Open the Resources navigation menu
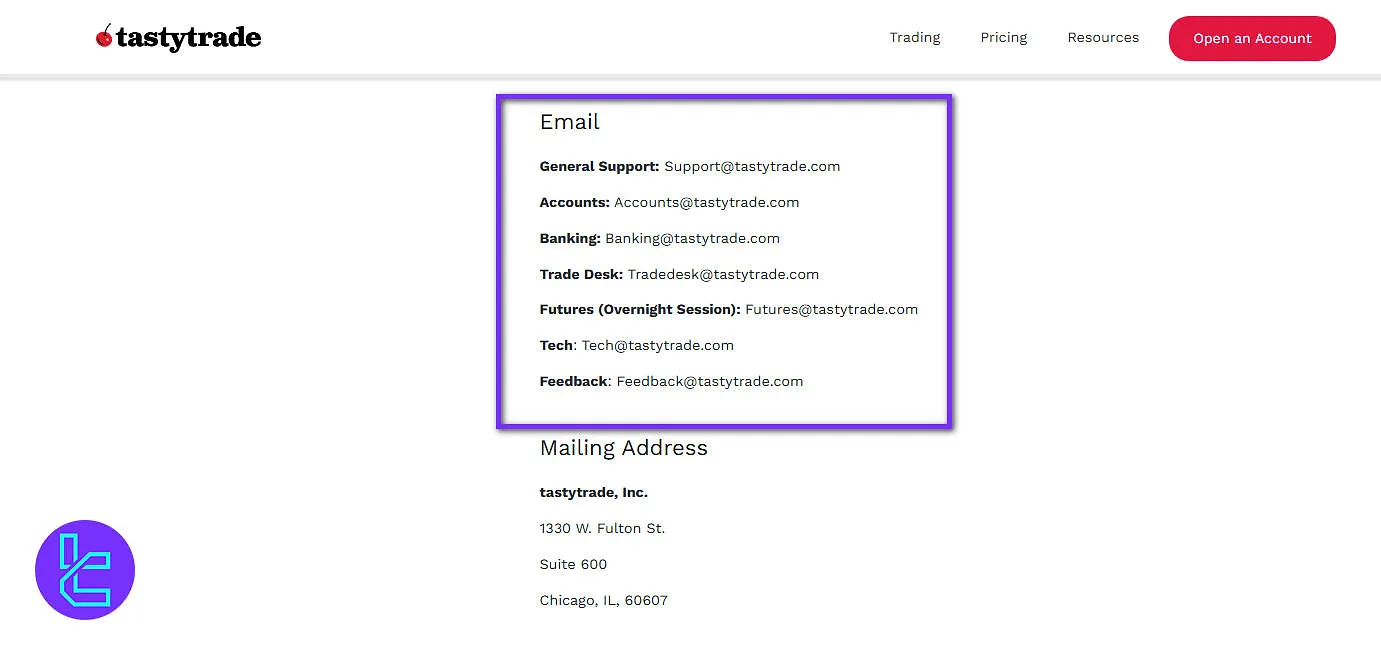 [x=1103, y=38]
